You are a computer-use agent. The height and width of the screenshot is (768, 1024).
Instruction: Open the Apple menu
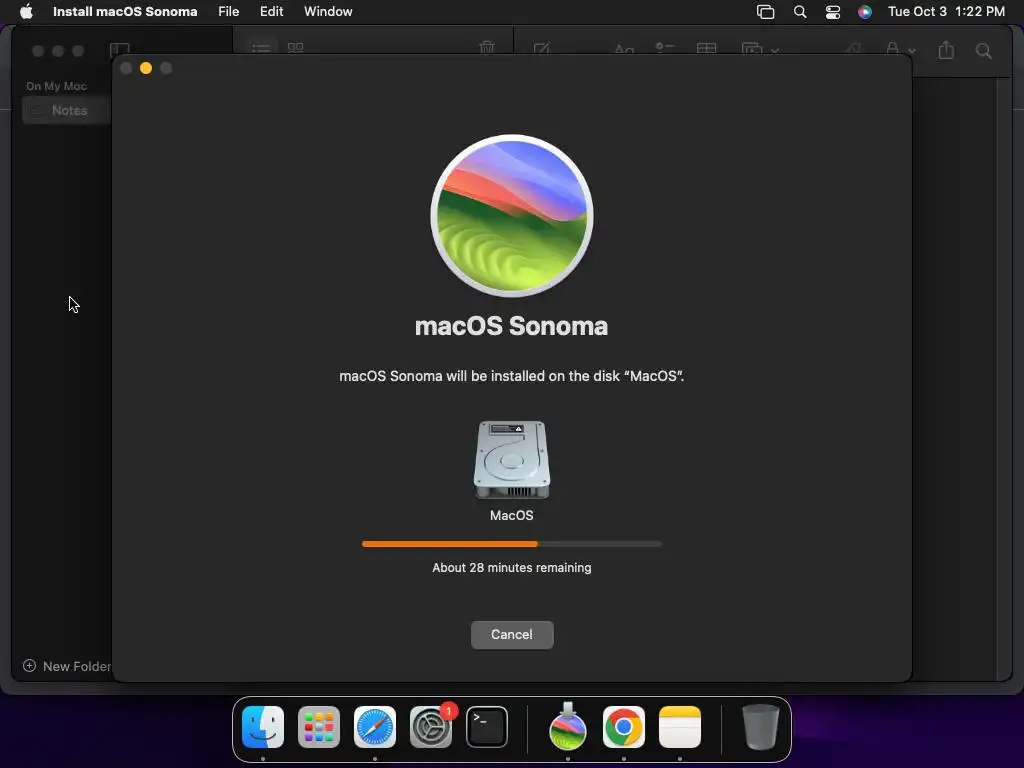coord(26,12)
